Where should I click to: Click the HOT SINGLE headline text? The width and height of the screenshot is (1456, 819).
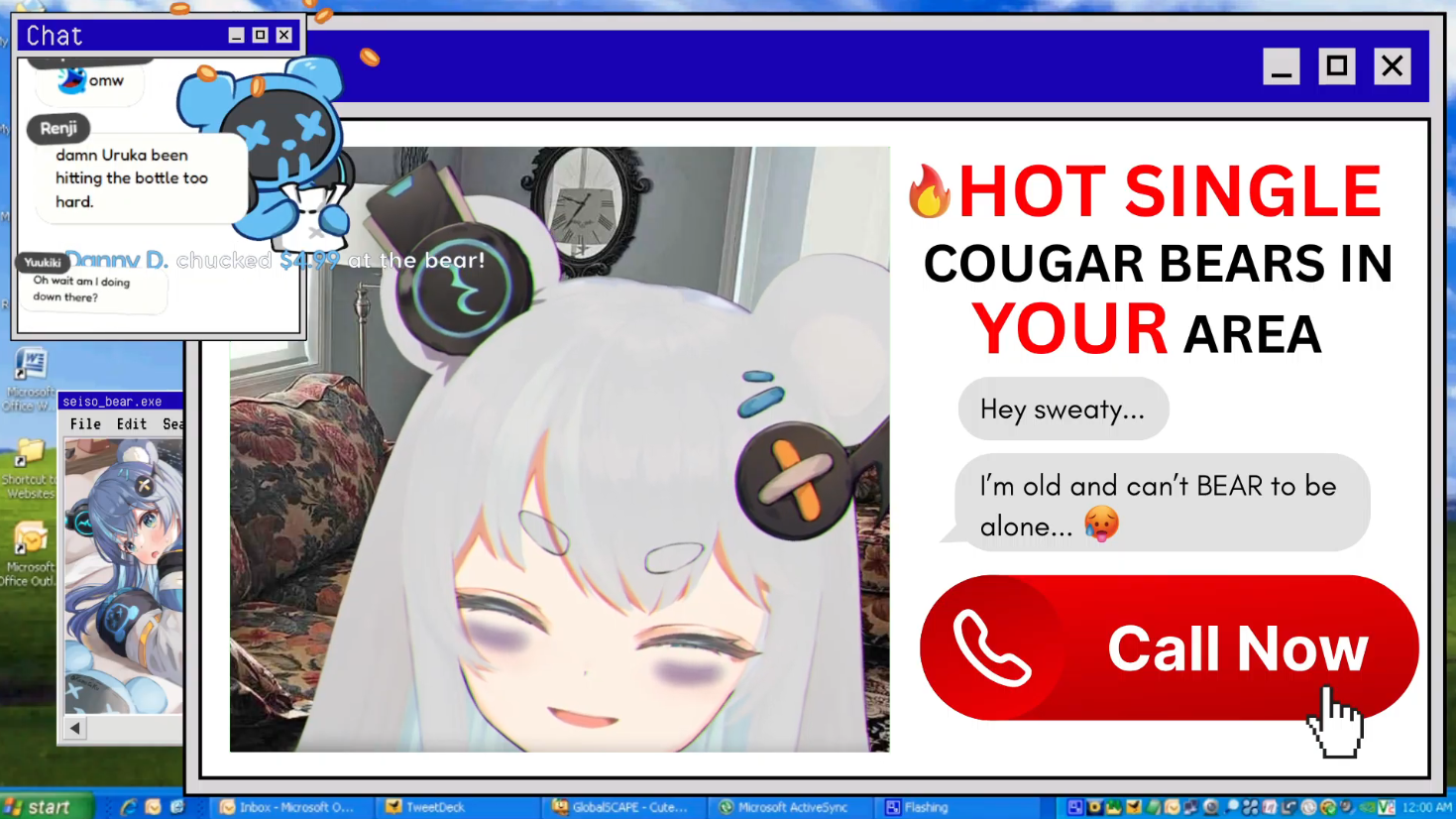tap(1170, 191)
